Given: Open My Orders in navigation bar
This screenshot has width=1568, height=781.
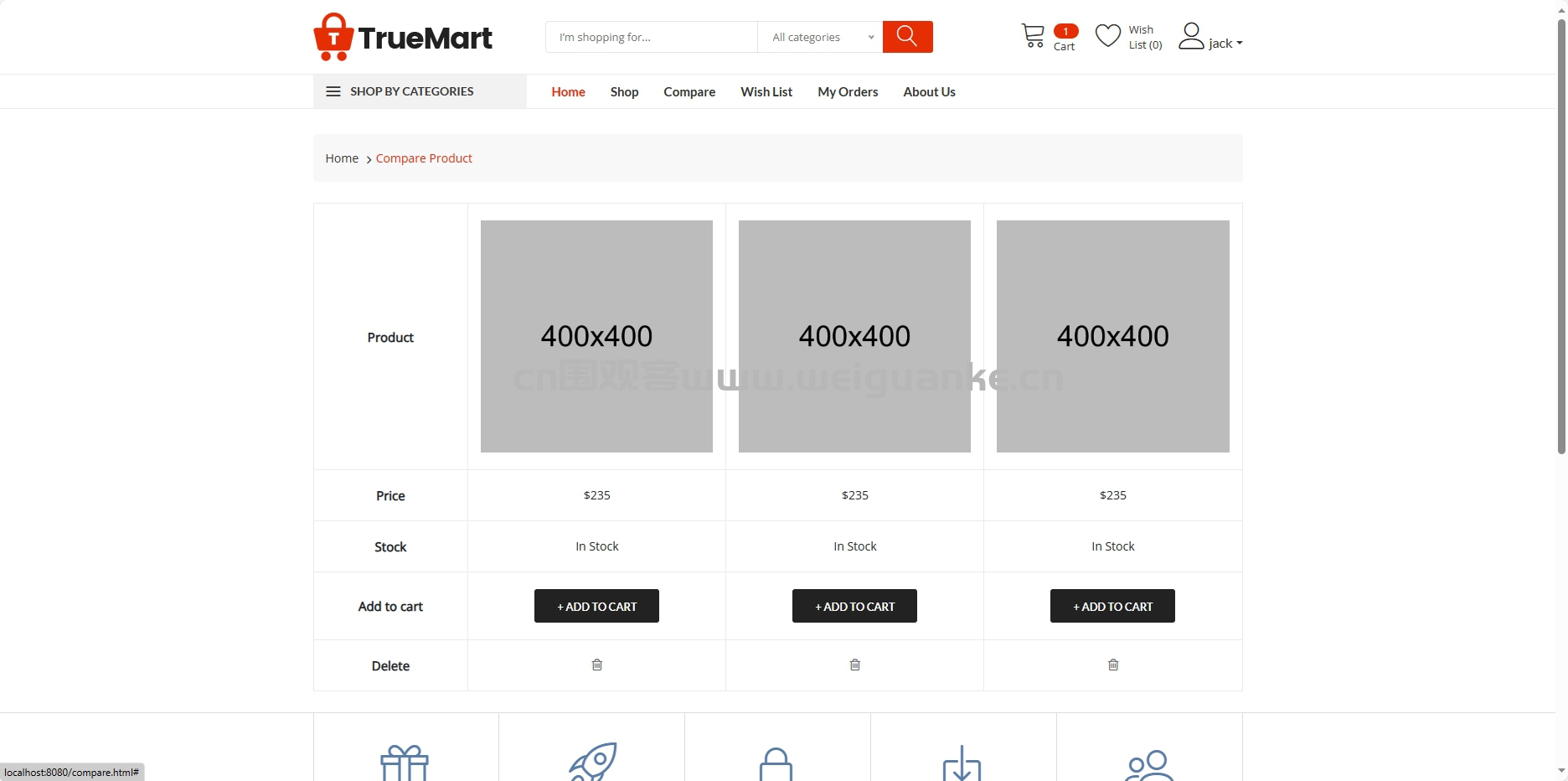Looking at the screenshot, I should coord(848,92).
